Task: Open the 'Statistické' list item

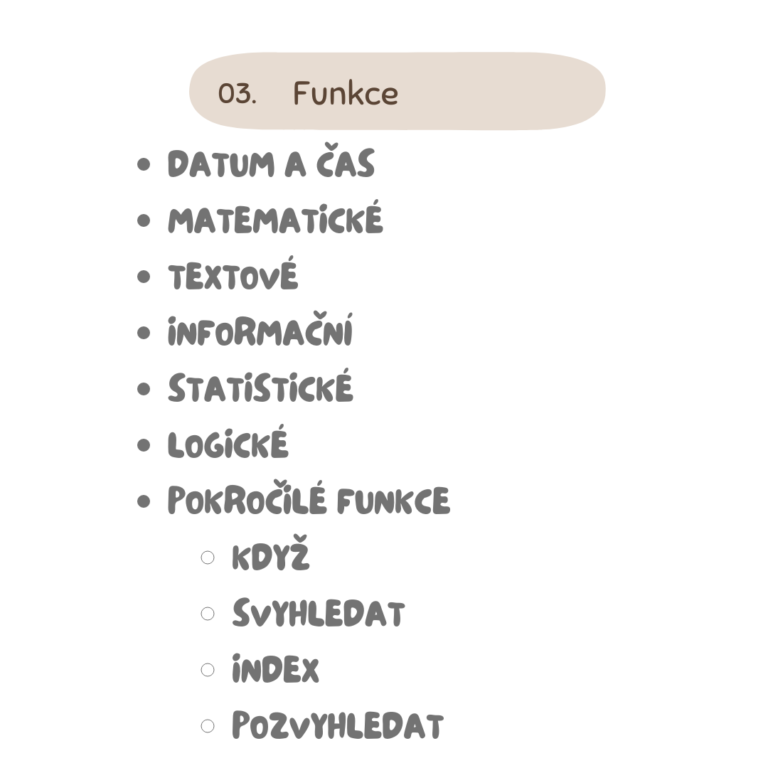Action: coord(261,386)
